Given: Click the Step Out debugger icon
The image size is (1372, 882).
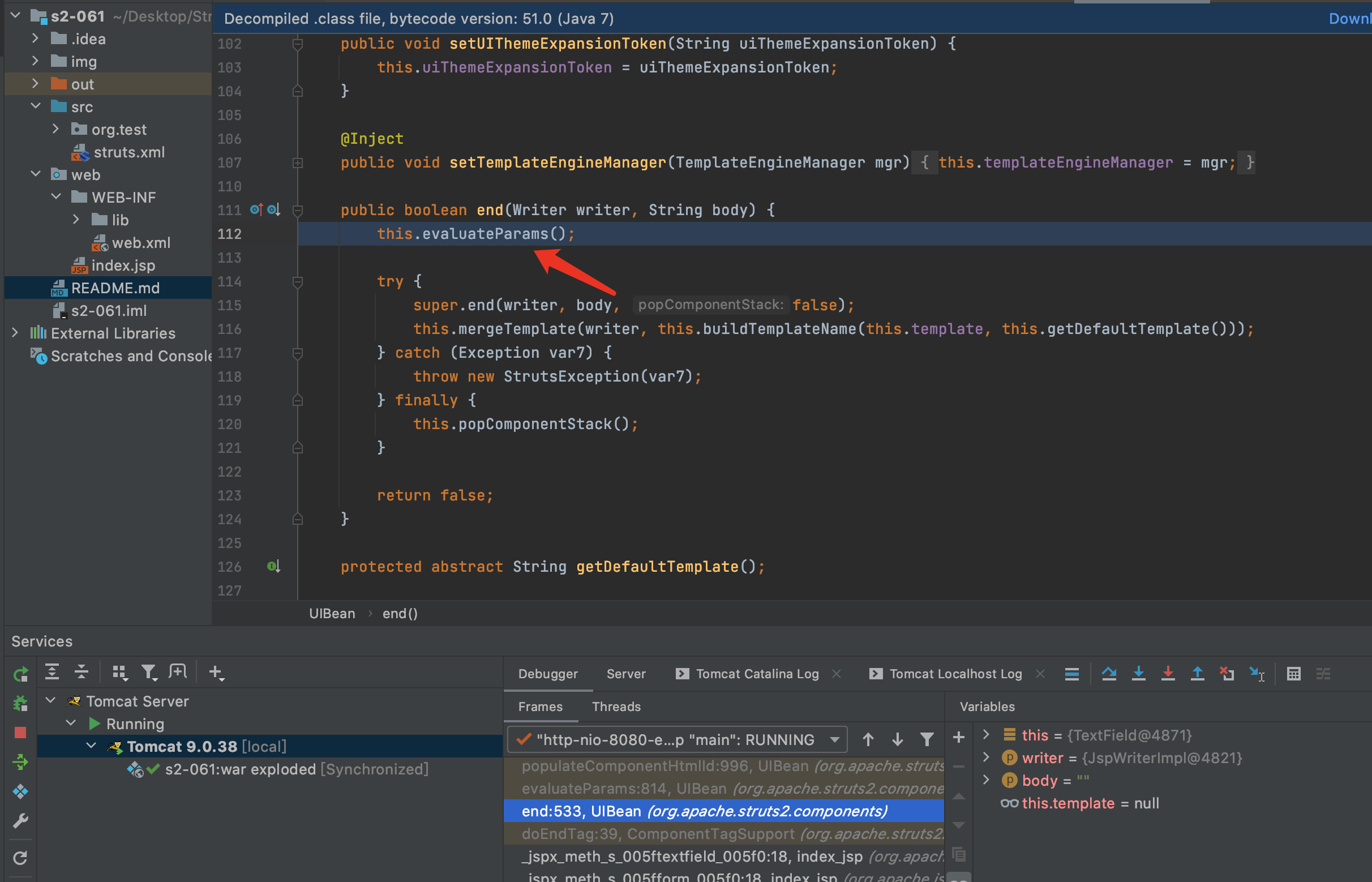Looking at the screenshot, I should (x=1197, y=674).
